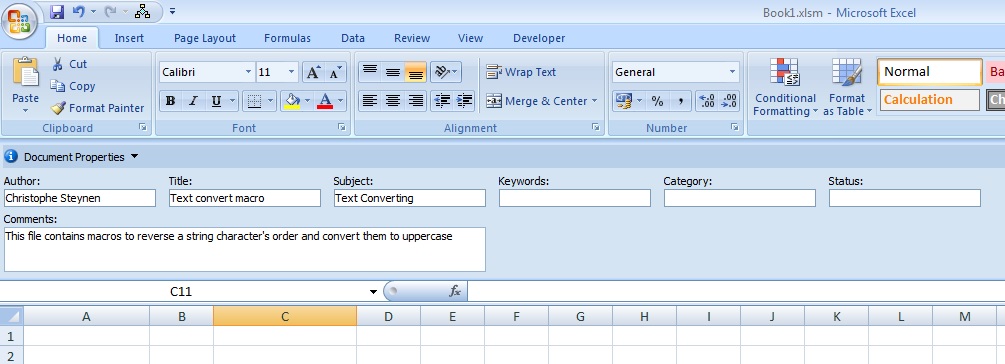Screen dimensions: 1005x364
Task: Switch to the Formulas ribbon tab
Action: (x=287, y=38)
